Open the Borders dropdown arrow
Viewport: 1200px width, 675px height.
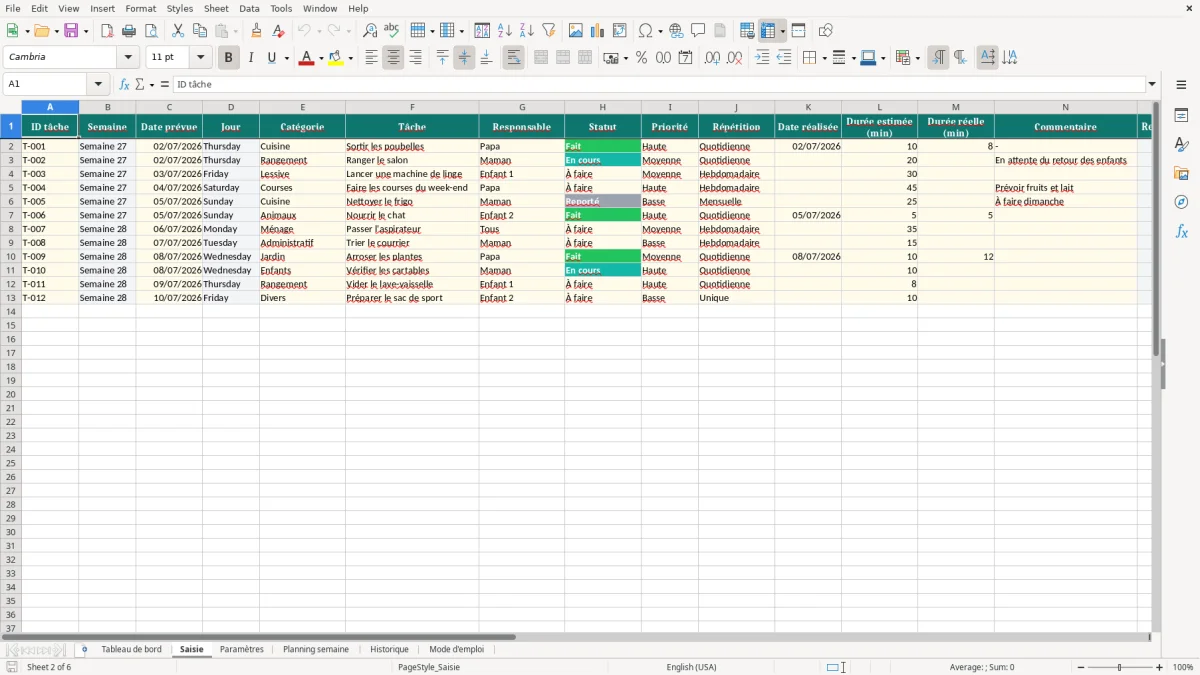pos(823,58)
